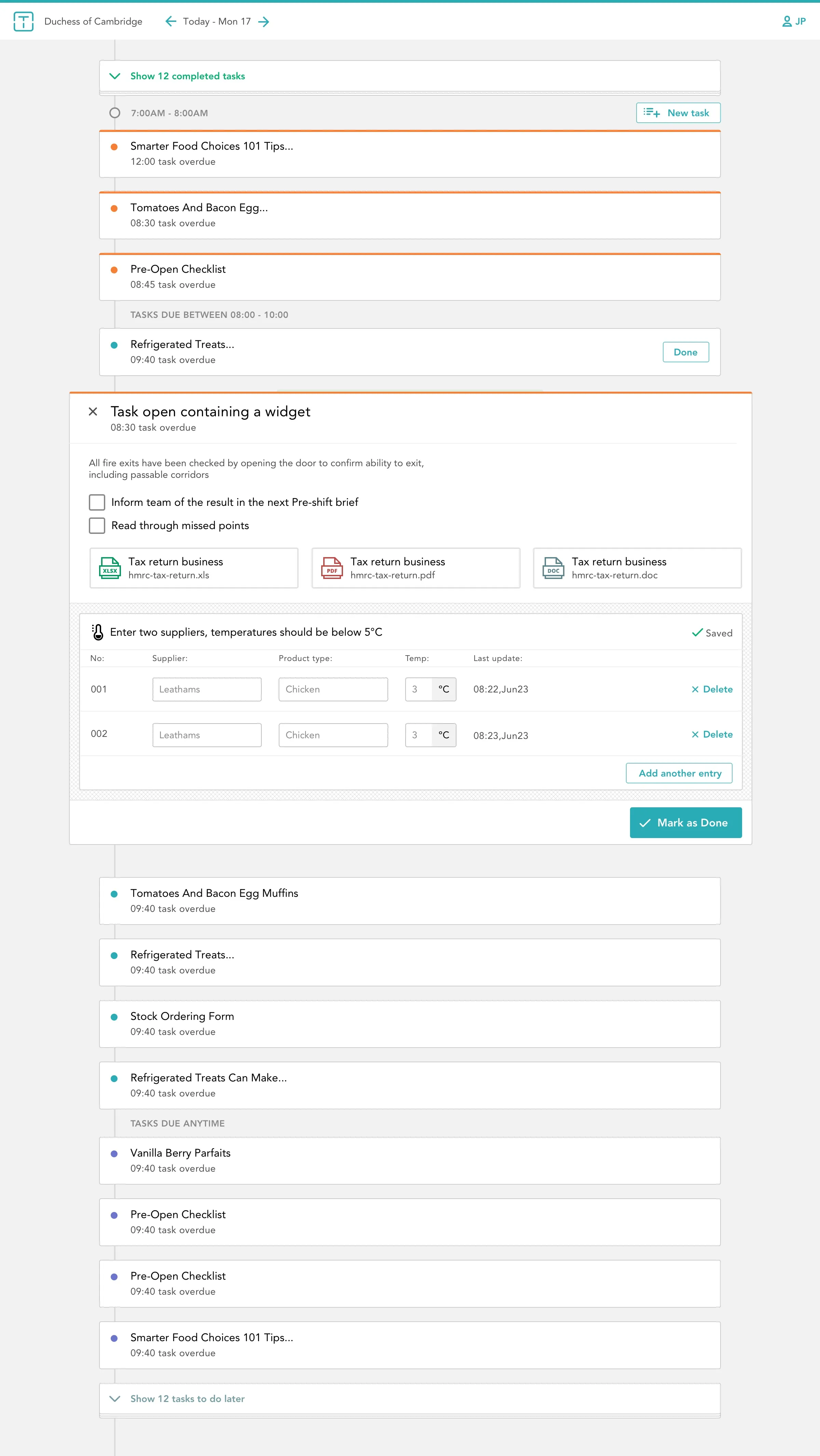The width and height of the screenshot is (820, 1456).
Task: Delete supplier entry 001
Action: pos(712,689)
